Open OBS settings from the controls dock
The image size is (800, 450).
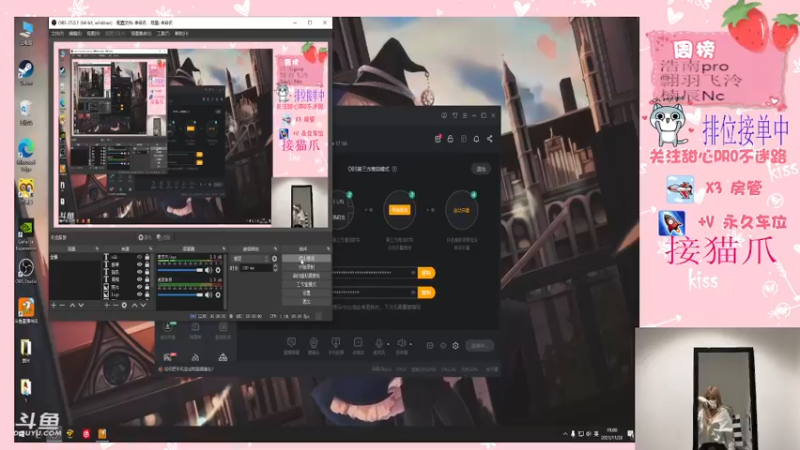click(306, 293)
